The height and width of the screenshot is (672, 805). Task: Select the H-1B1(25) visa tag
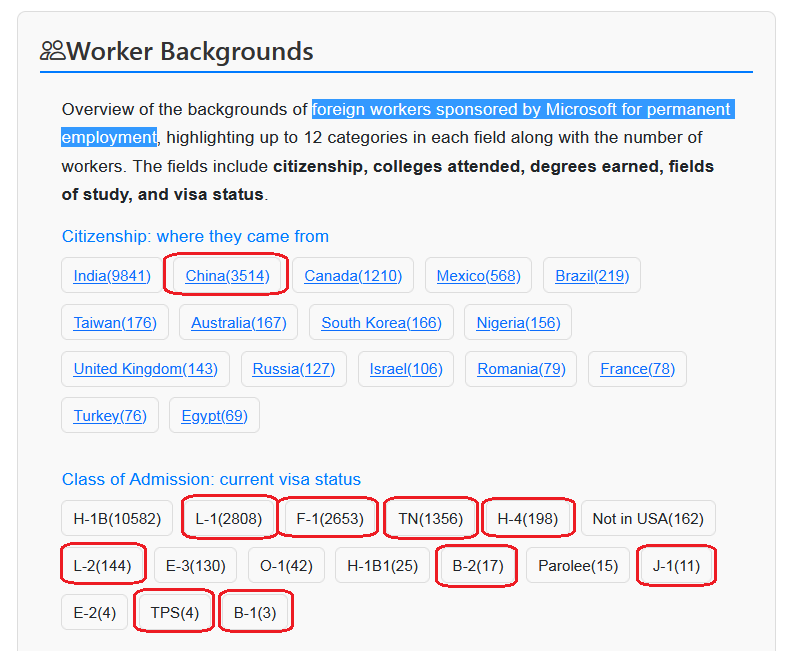(x=382, y=566)
